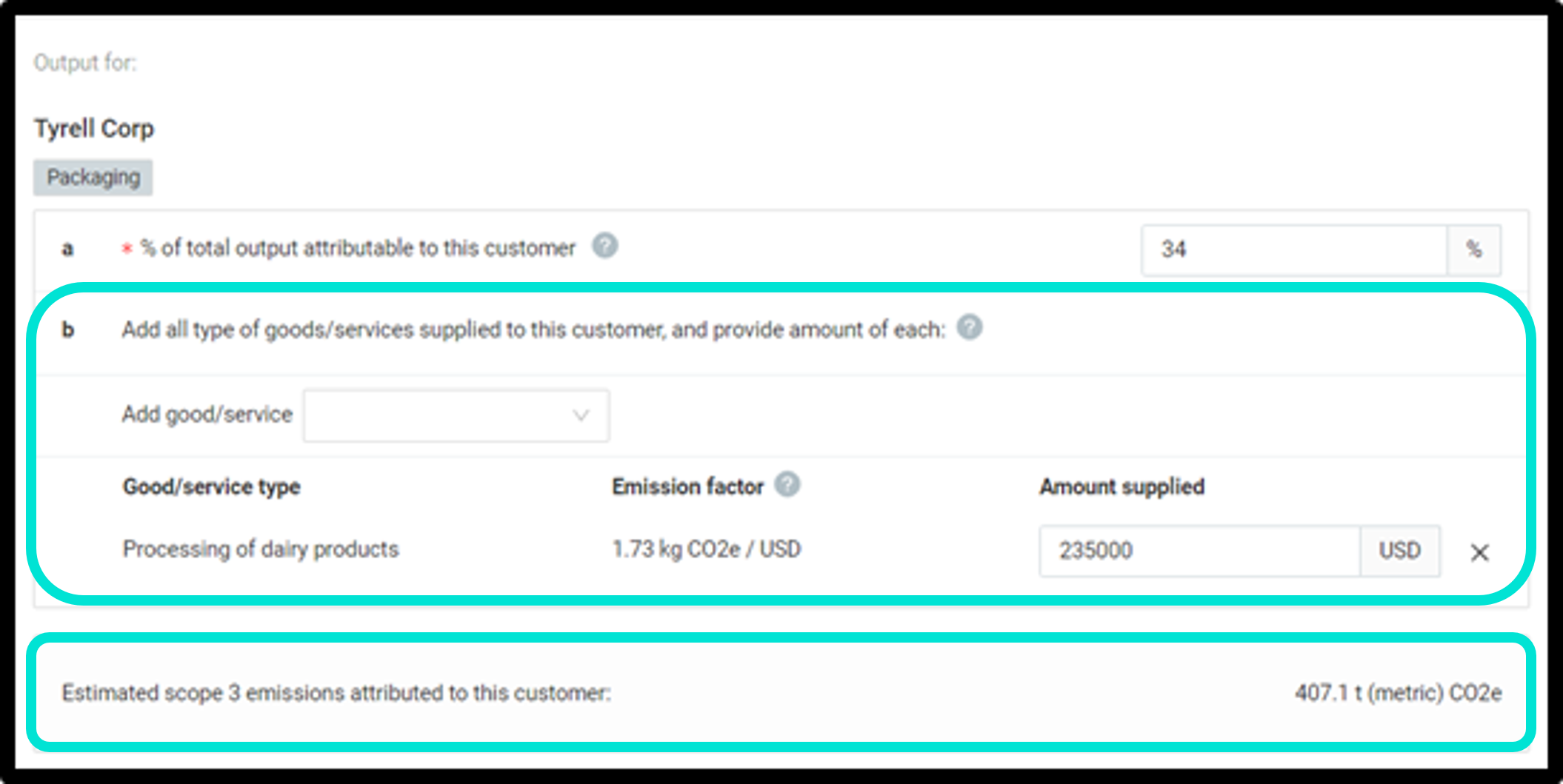Click the Emission factor column header
This screenshot has height=784, width=1563.
(x=687, y=486)
